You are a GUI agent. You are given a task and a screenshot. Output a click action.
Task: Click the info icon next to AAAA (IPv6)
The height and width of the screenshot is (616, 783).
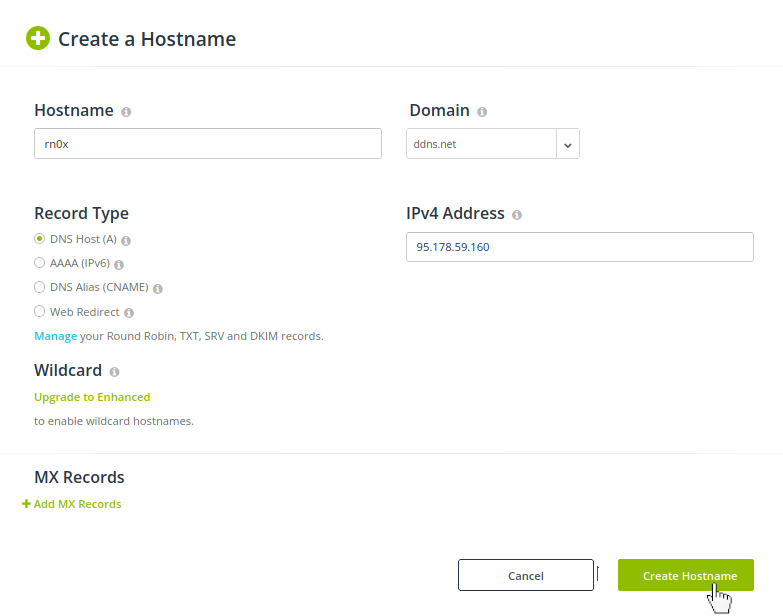tap(119, 265)
